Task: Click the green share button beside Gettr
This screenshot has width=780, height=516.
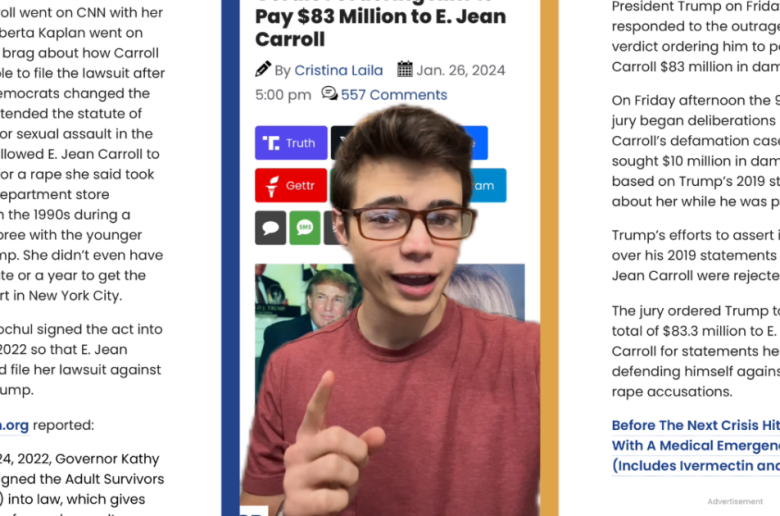Action: coord(333,185)
